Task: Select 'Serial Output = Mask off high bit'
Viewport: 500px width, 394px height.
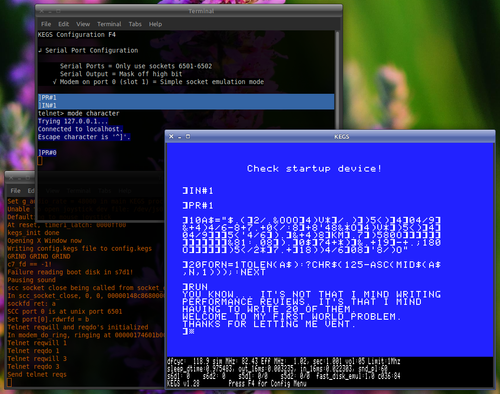Action: coord(121,74)
